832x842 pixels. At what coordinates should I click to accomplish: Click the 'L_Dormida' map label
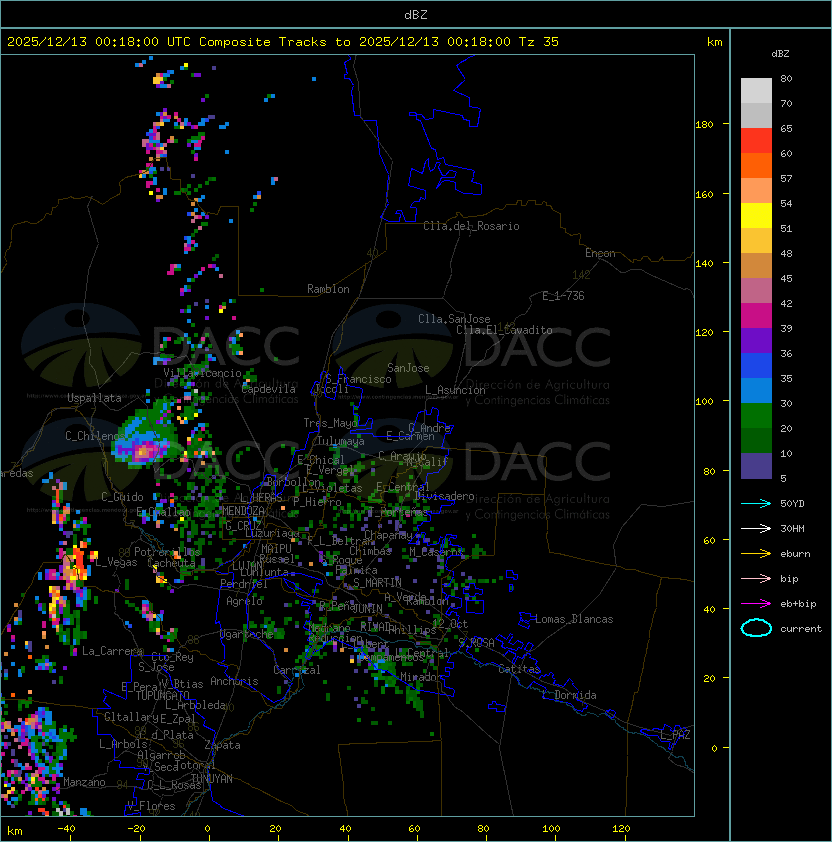click(x=569, y=695)
